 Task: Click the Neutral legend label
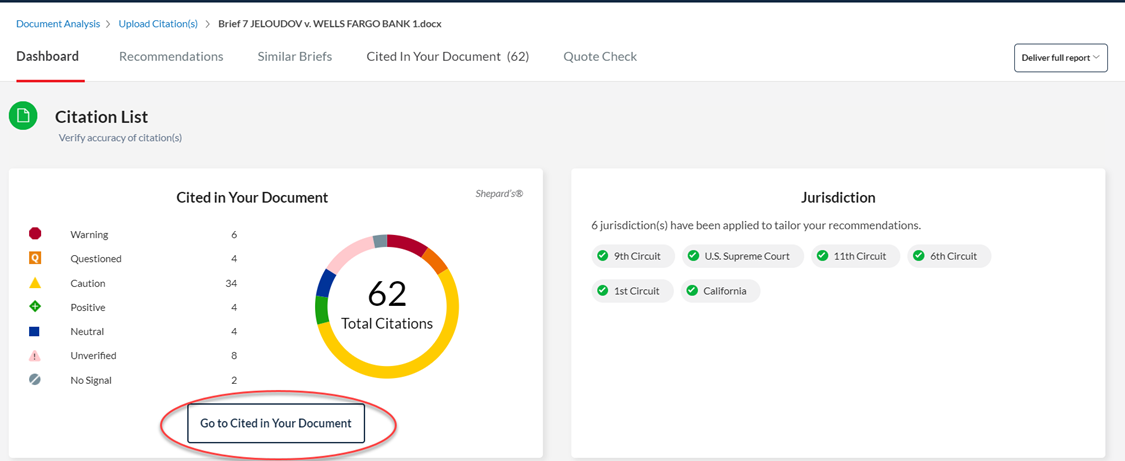87,332
